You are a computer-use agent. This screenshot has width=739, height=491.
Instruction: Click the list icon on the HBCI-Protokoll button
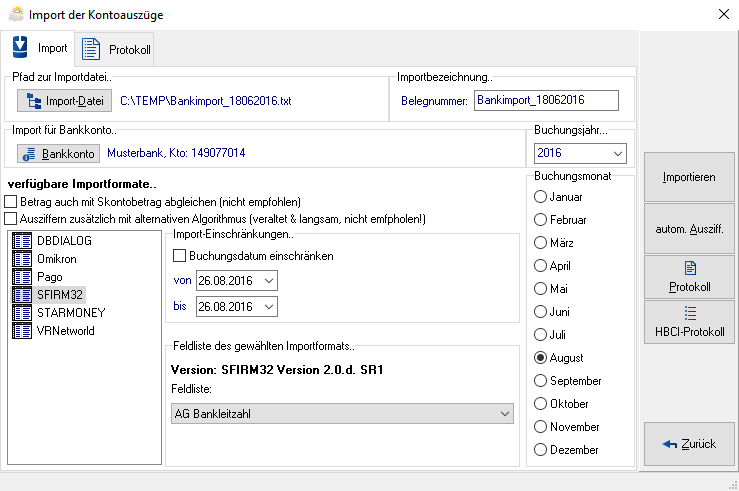tap(690, 313)
